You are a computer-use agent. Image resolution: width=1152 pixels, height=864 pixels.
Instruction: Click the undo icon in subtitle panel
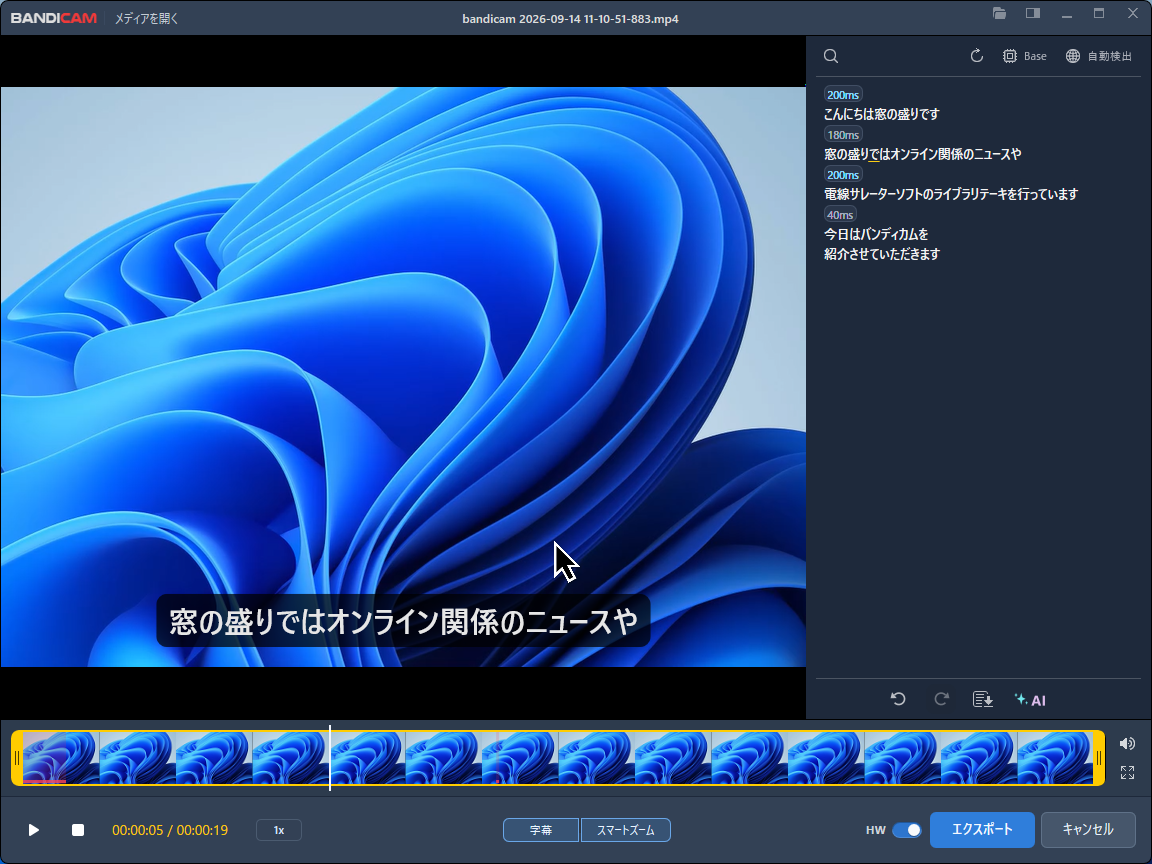pos(898,699)
